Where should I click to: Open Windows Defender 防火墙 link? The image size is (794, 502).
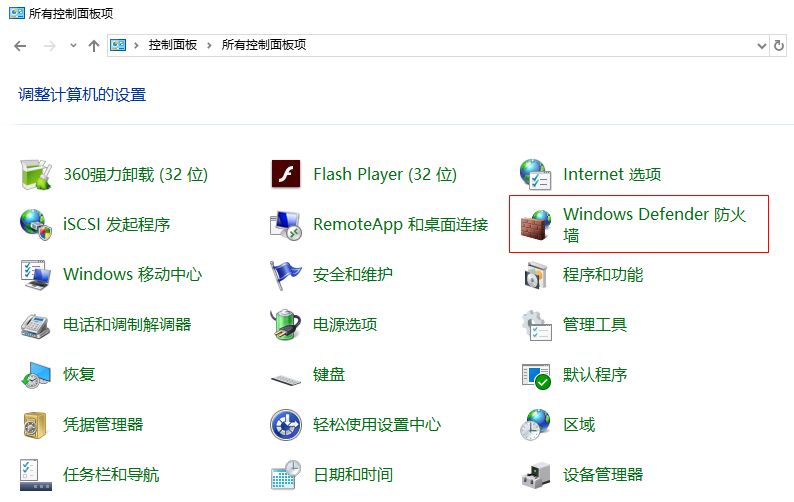[655, 225]
